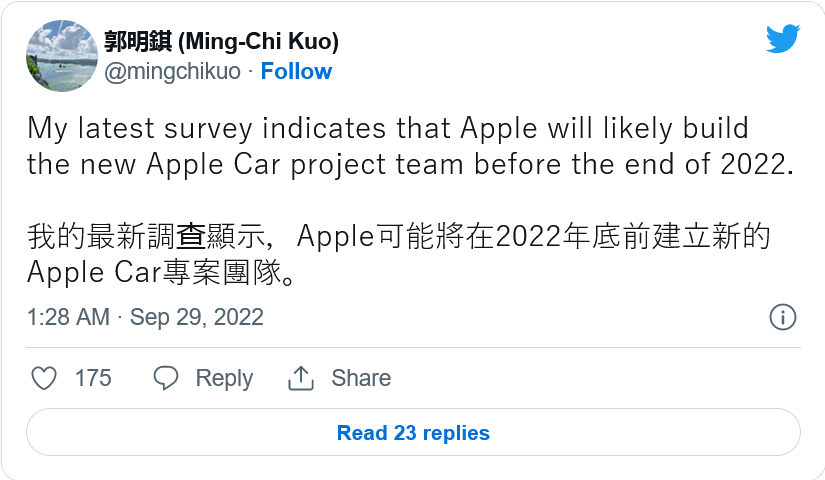Click the share upload arrow icon
825x480 pixels.
pos(301,378)
